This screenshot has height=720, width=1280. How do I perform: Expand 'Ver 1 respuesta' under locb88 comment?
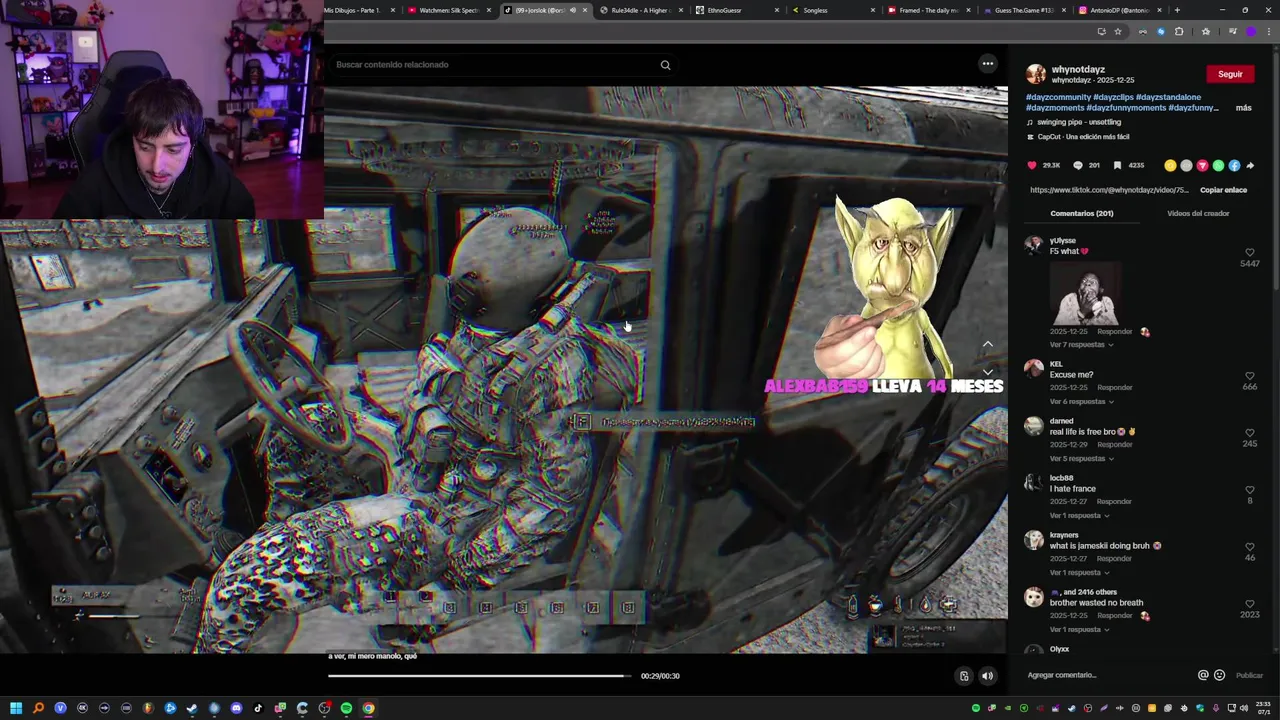pyautogui.click(x=1079, y=516)
